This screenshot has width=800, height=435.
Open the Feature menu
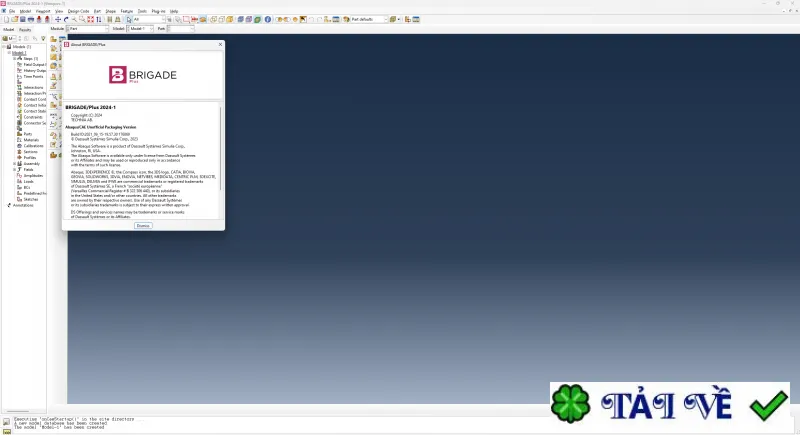click(x=127, y=11)
